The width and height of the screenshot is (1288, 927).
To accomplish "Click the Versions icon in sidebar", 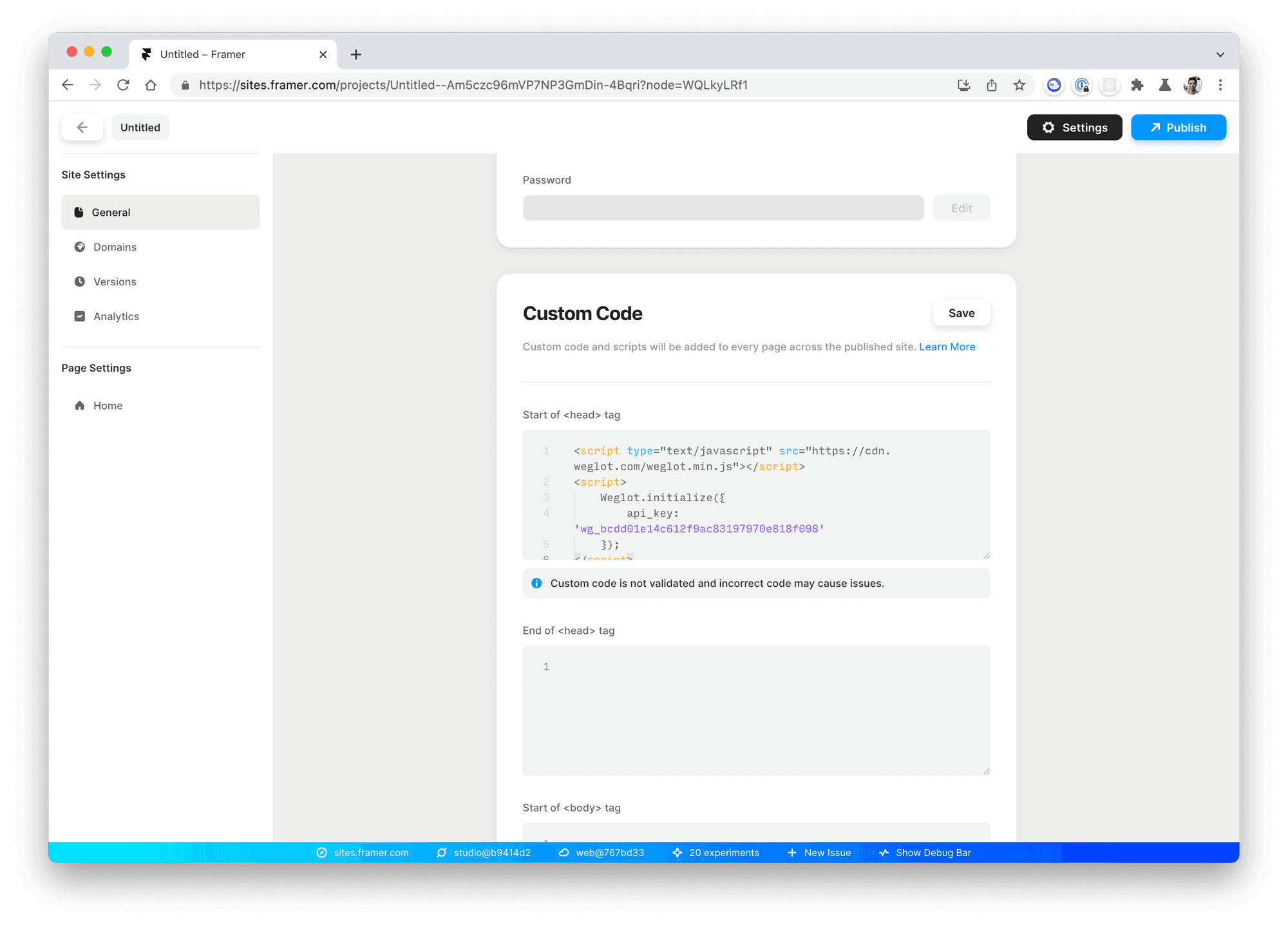I will click(80, 281).
